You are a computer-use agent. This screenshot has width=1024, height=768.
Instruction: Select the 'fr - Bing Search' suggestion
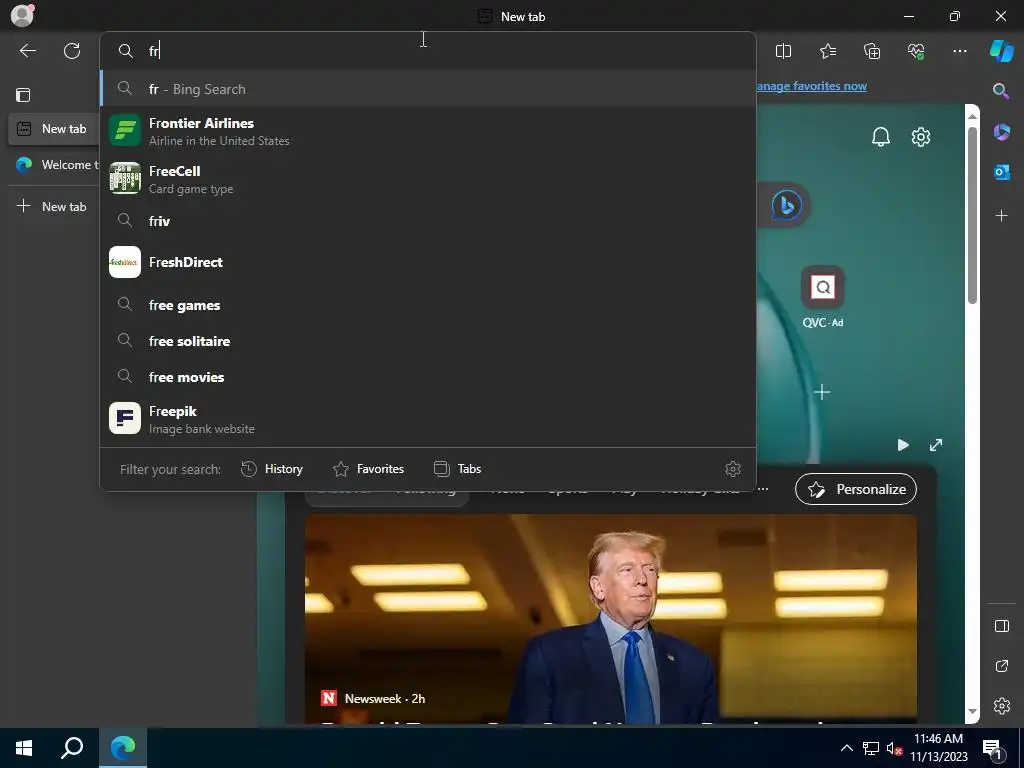tap(428, 89)
